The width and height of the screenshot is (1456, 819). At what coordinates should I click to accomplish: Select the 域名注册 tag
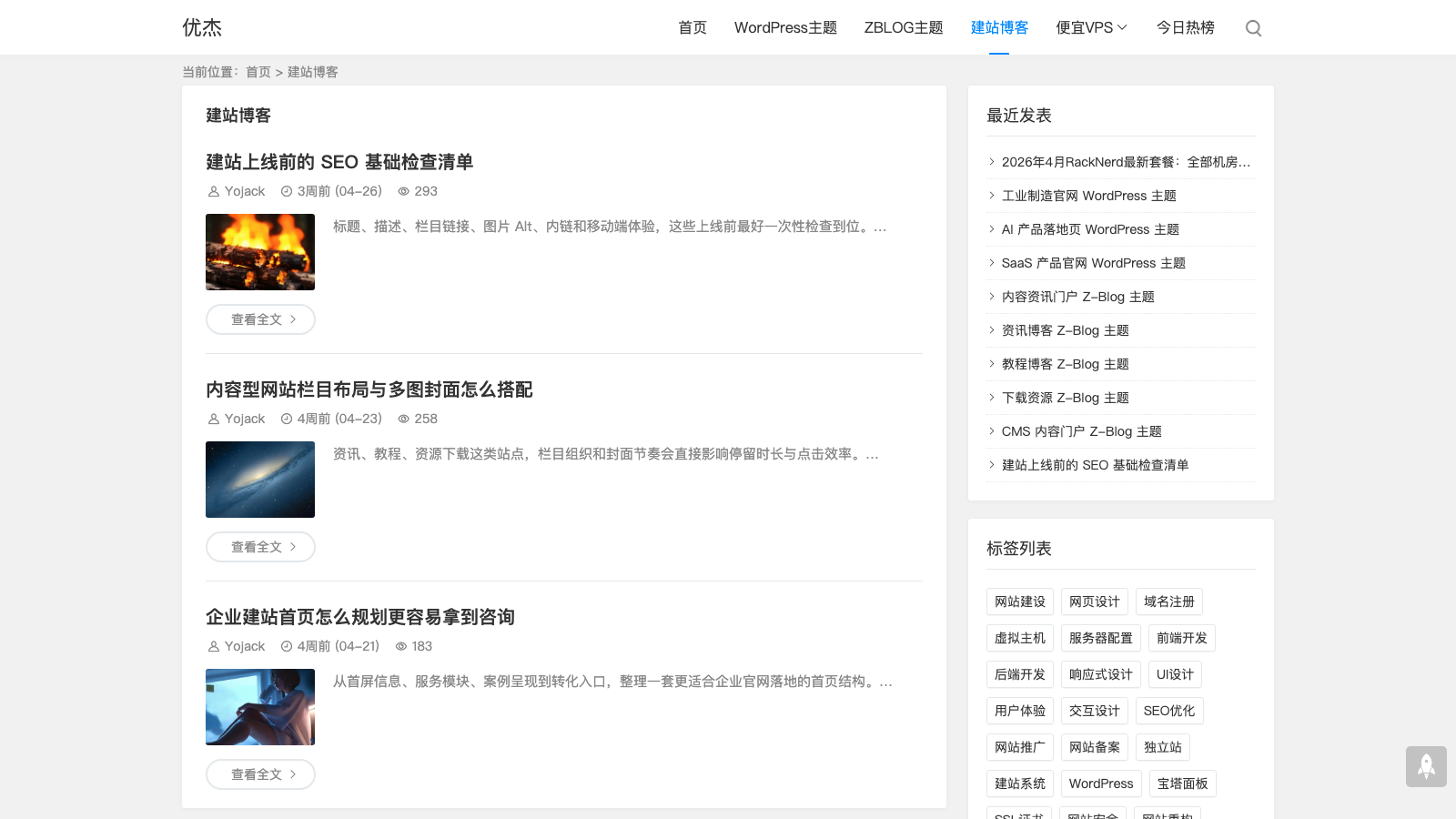1169,602
